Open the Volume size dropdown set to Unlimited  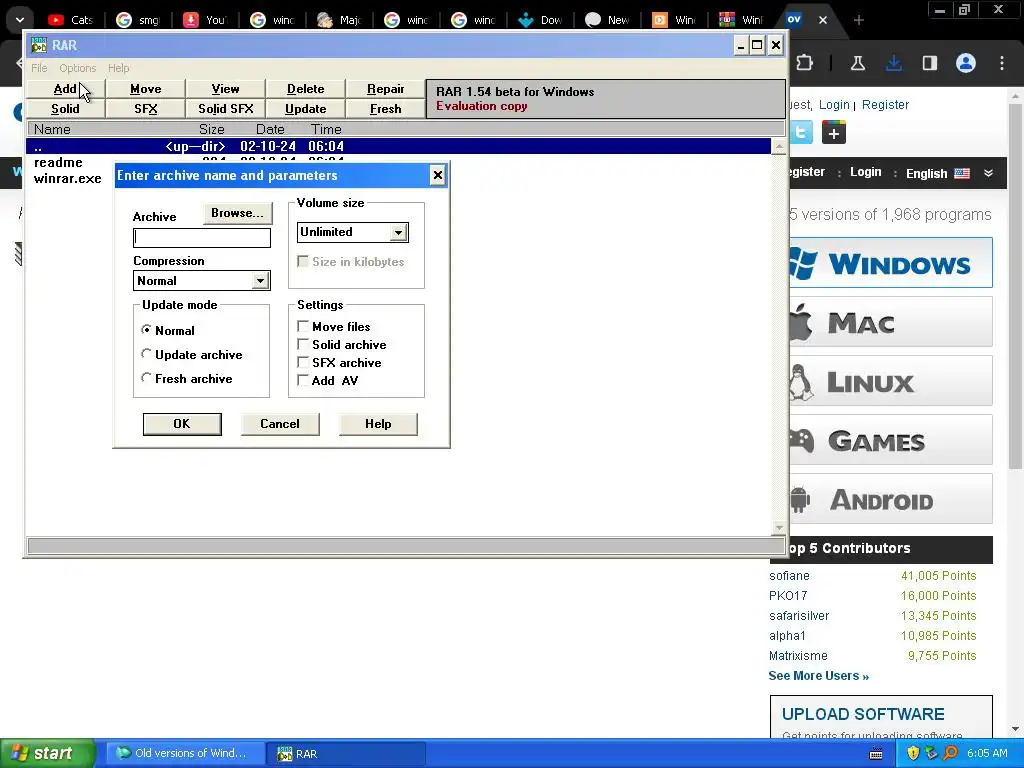(353, 232)
